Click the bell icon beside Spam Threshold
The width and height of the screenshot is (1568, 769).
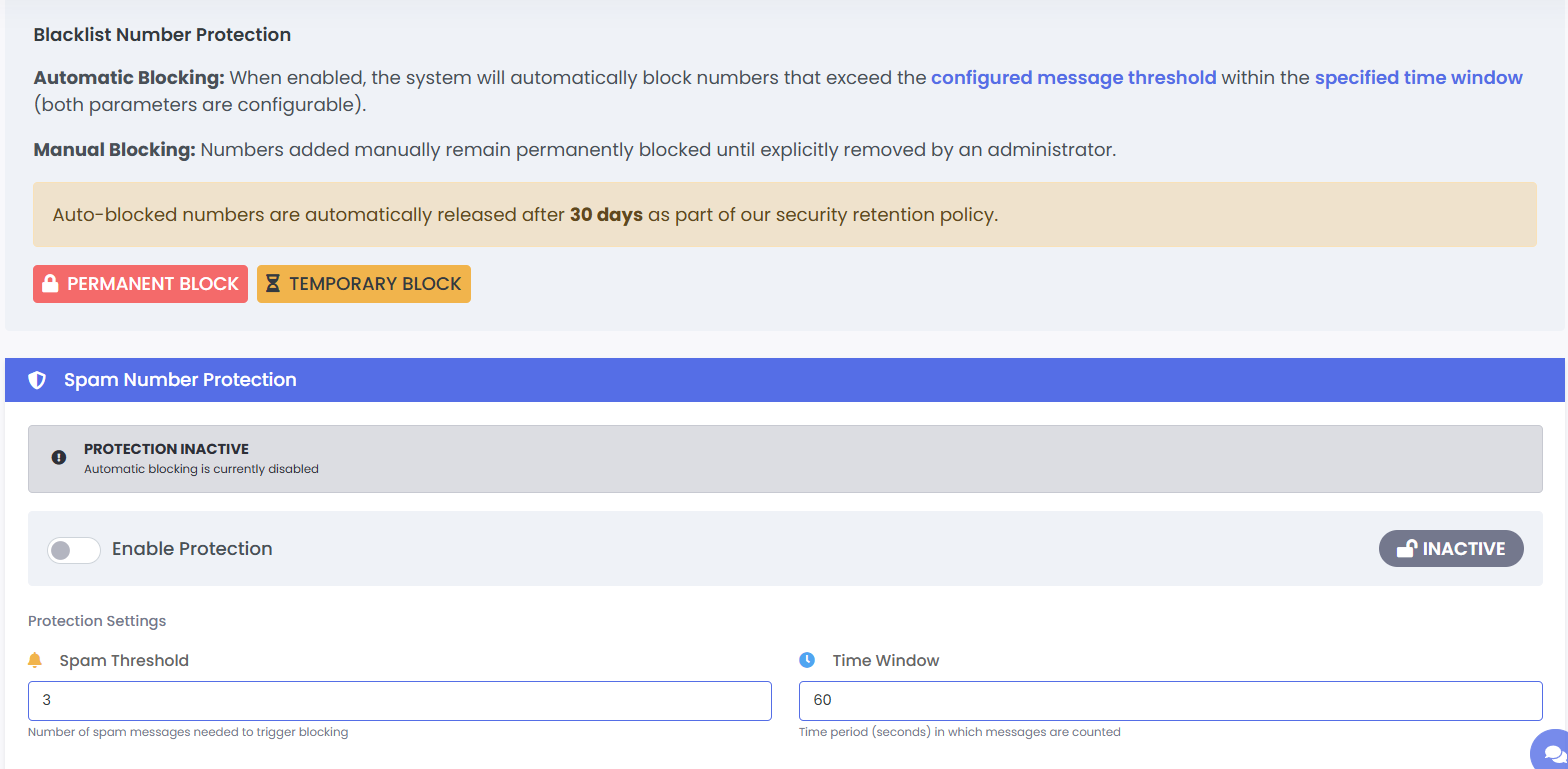pos(36,660)
